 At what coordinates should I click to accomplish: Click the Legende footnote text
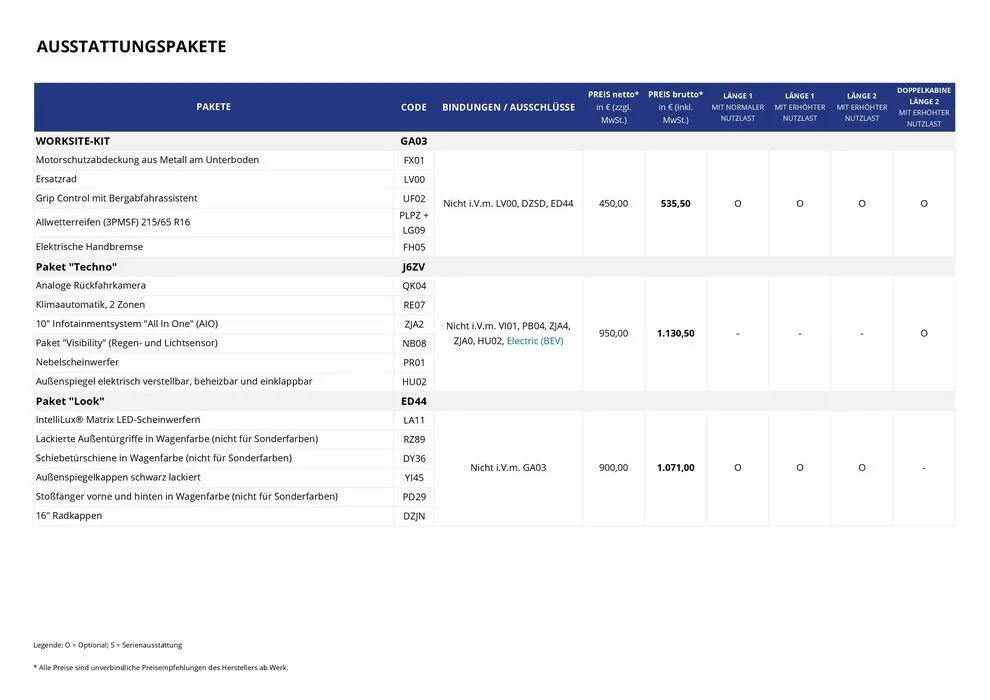(x=107, y=645)
